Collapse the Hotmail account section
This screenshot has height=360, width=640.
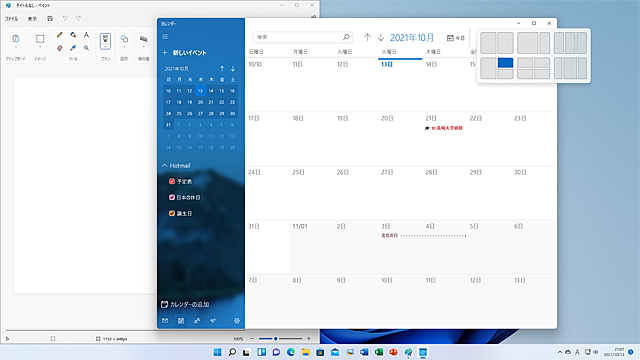(x=164, y=165)
